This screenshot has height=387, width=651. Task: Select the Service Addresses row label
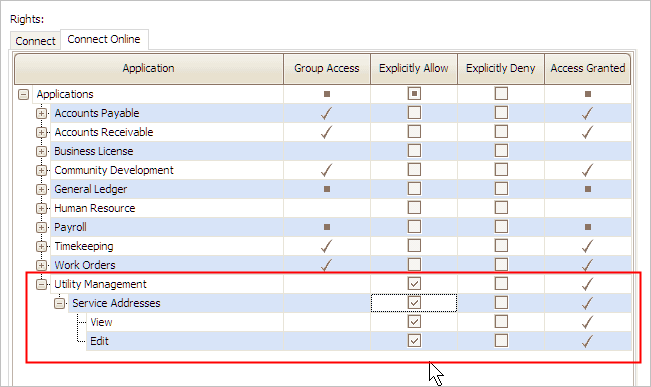pyautogui.click(x=116, y=304)
